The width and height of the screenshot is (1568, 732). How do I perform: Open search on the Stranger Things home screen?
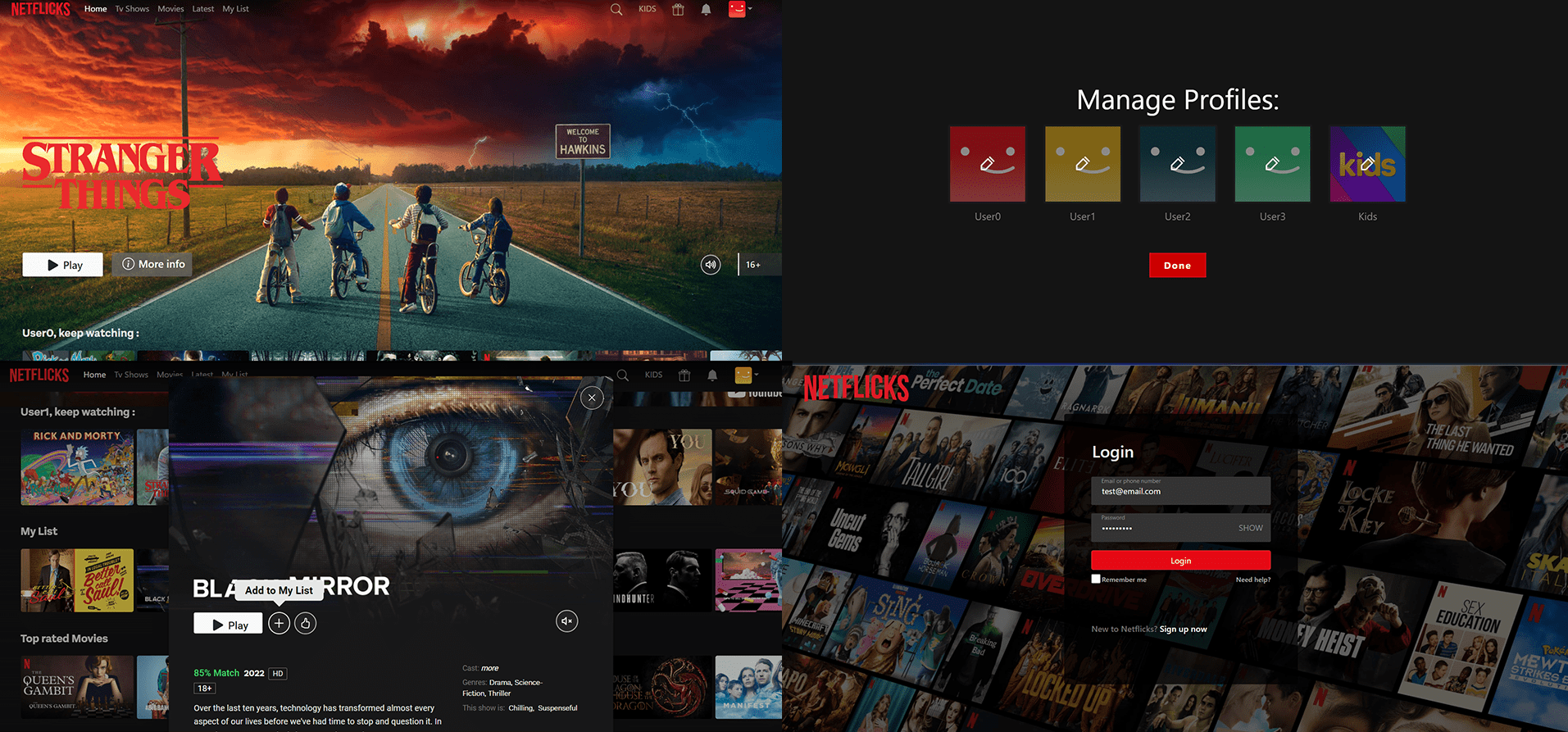[x=616, y=9]
